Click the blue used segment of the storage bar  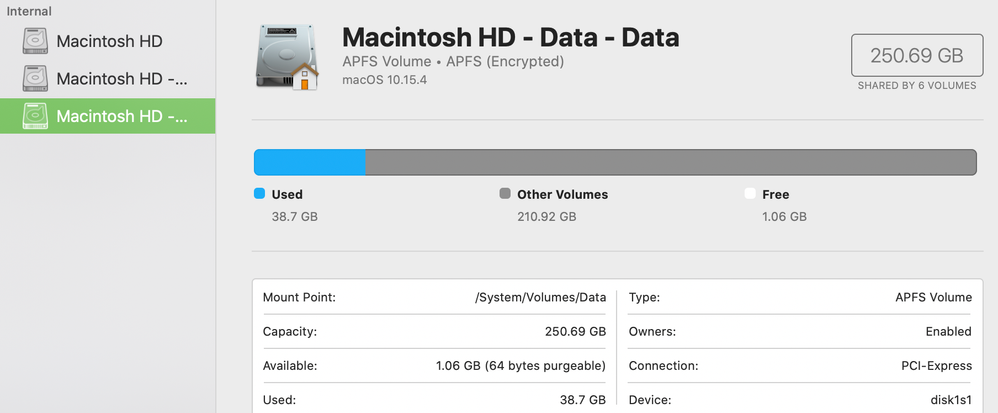(309, 163)
